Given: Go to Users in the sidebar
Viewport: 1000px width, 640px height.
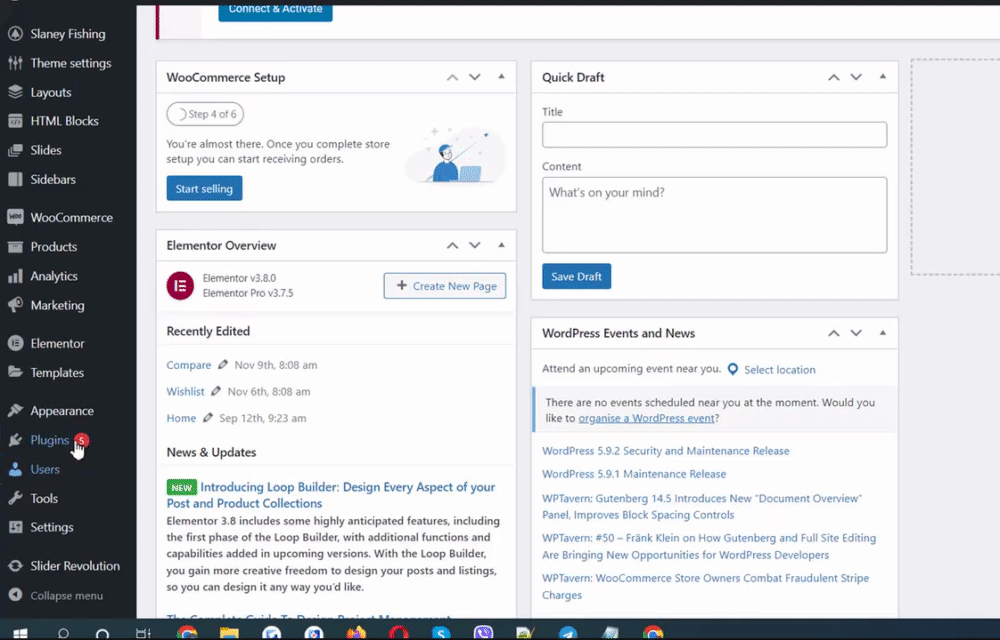Looking at the screenshot, I should (45, 470).
